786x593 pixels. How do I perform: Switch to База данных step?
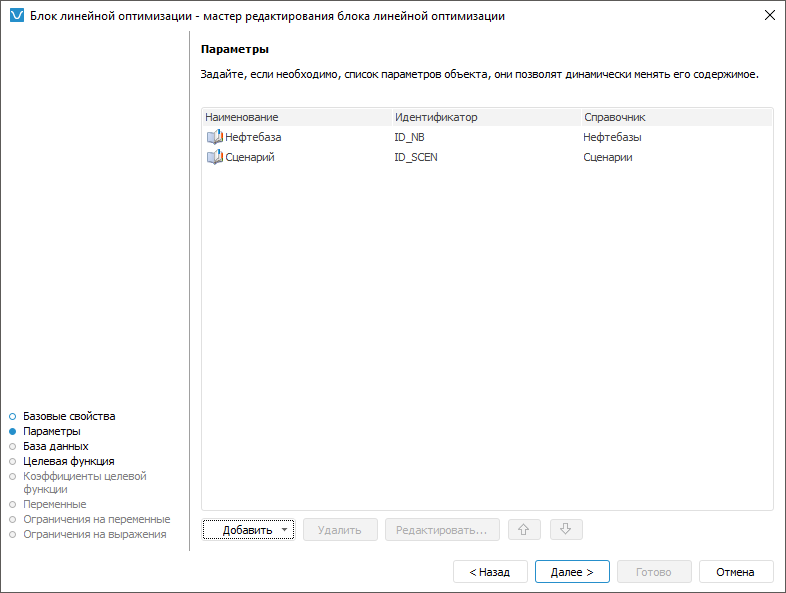click(55, 446)
